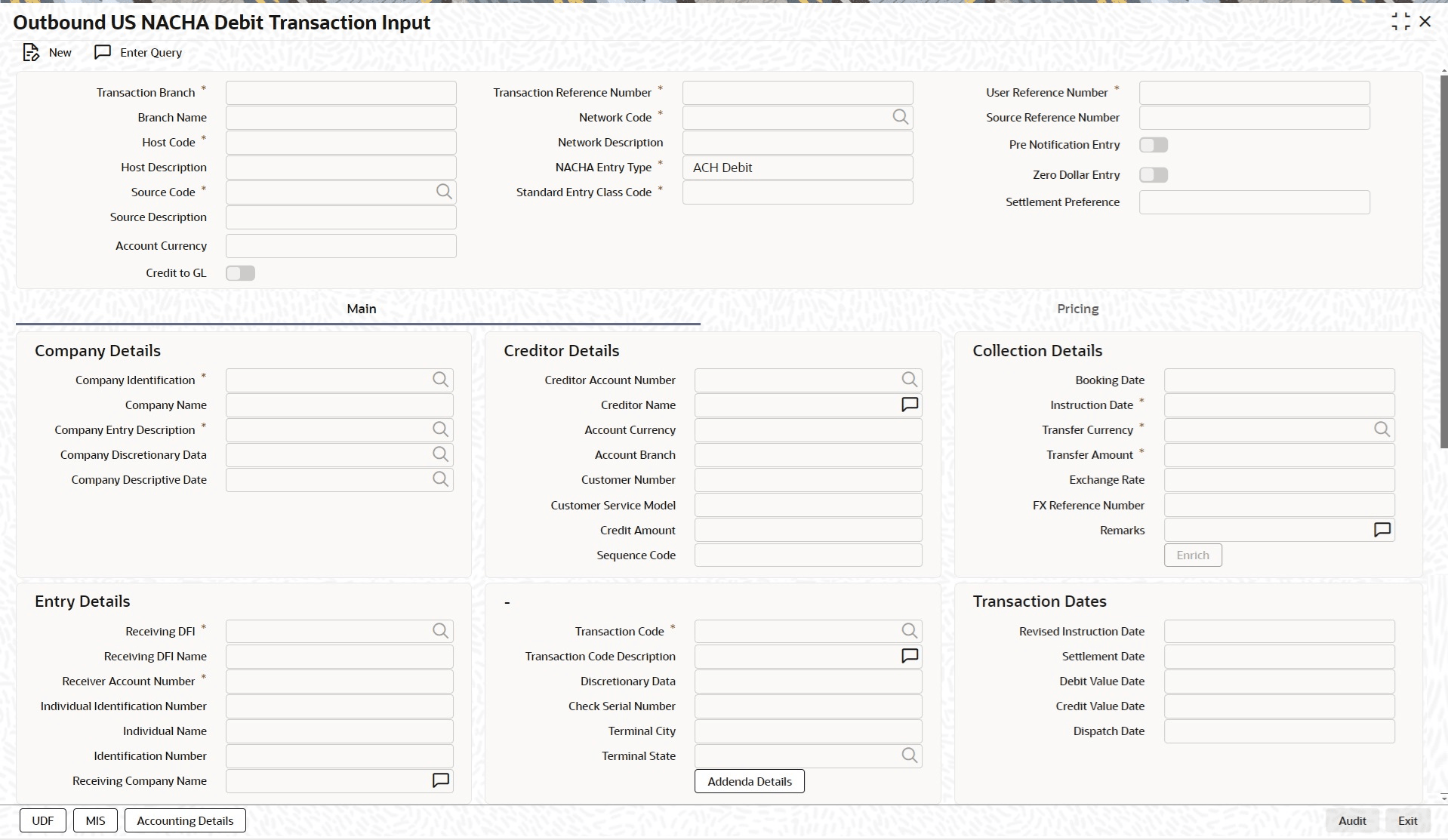Click the Transaction Branch input field
The width and height of the screenshot is (1448, 840).
point(340,93)
